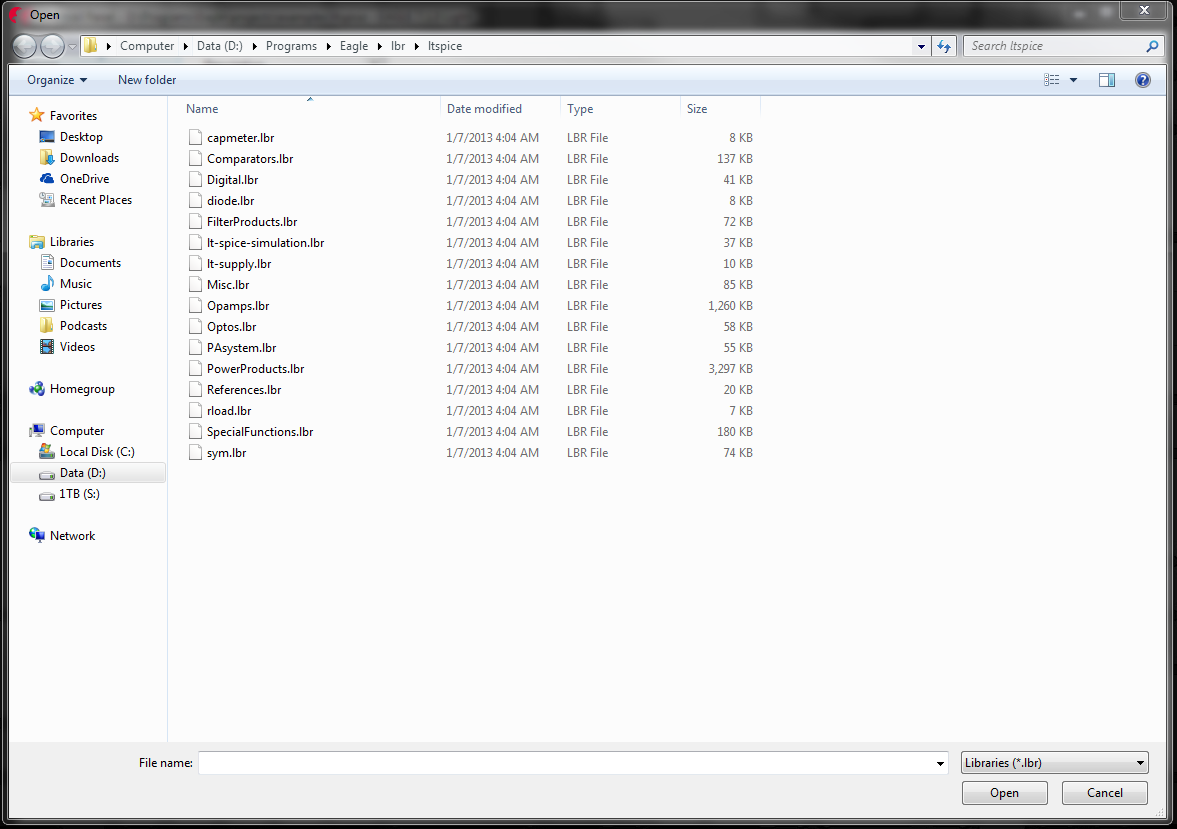Click the Back navigation arrow
Screen dimensions: 1177x829
coord(23,45)
